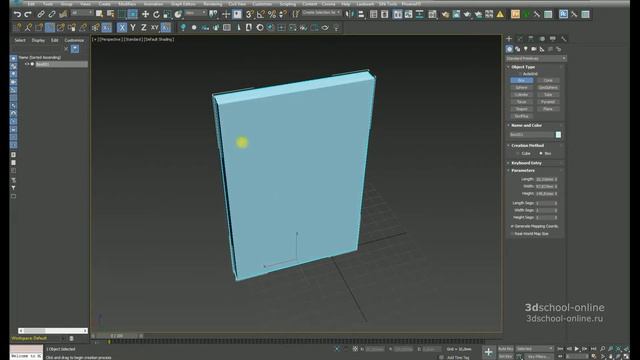Screen dimensions: 640x360
Task: Open the Select menu in Scene Explorer
Action: [20, 40]
